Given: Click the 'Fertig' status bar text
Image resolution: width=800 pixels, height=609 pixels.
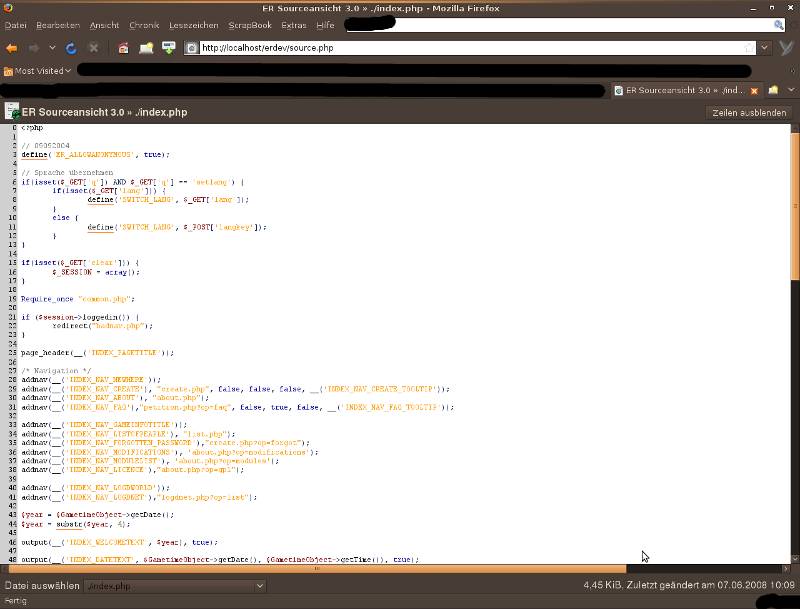Looking at the screenshot, I should click(15, 601).
